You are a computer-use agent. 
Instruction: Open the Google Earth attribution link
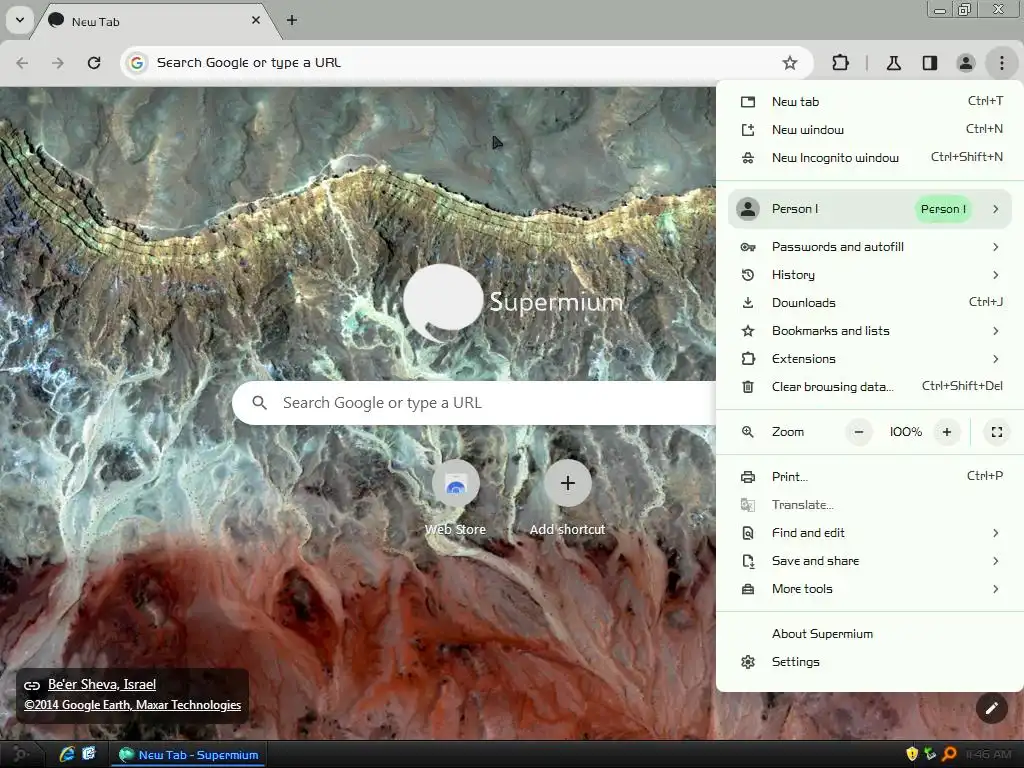click(133, 705)
